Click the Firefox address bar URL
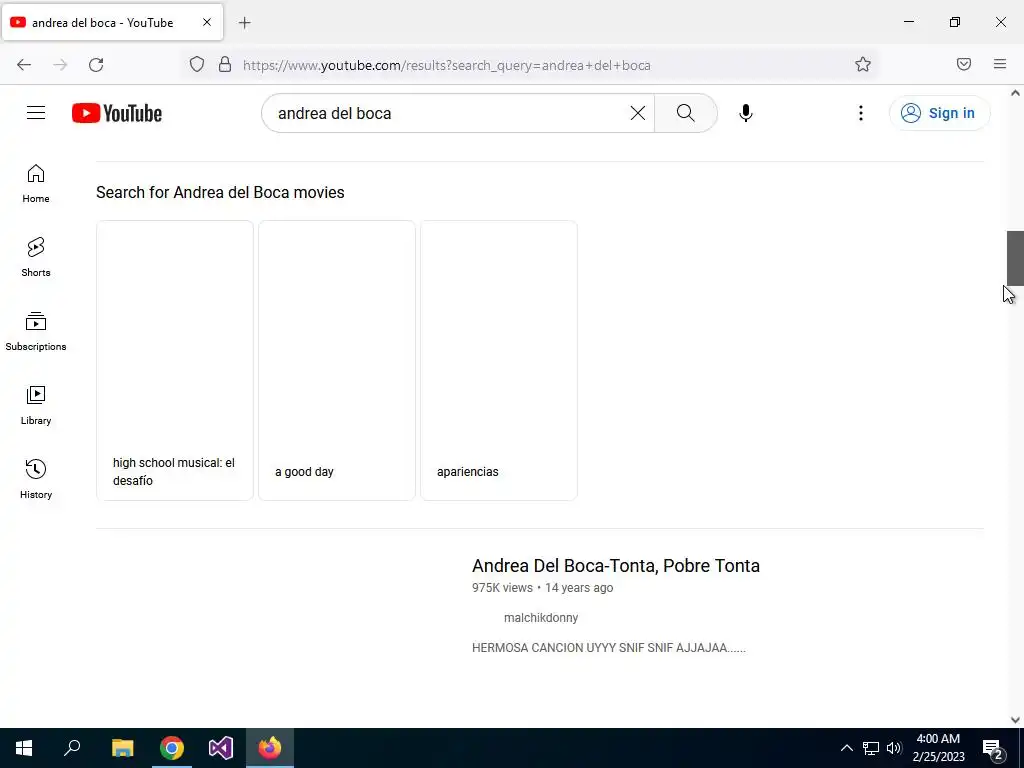This screenshot has width=1024, height=768. pos(447,65)
